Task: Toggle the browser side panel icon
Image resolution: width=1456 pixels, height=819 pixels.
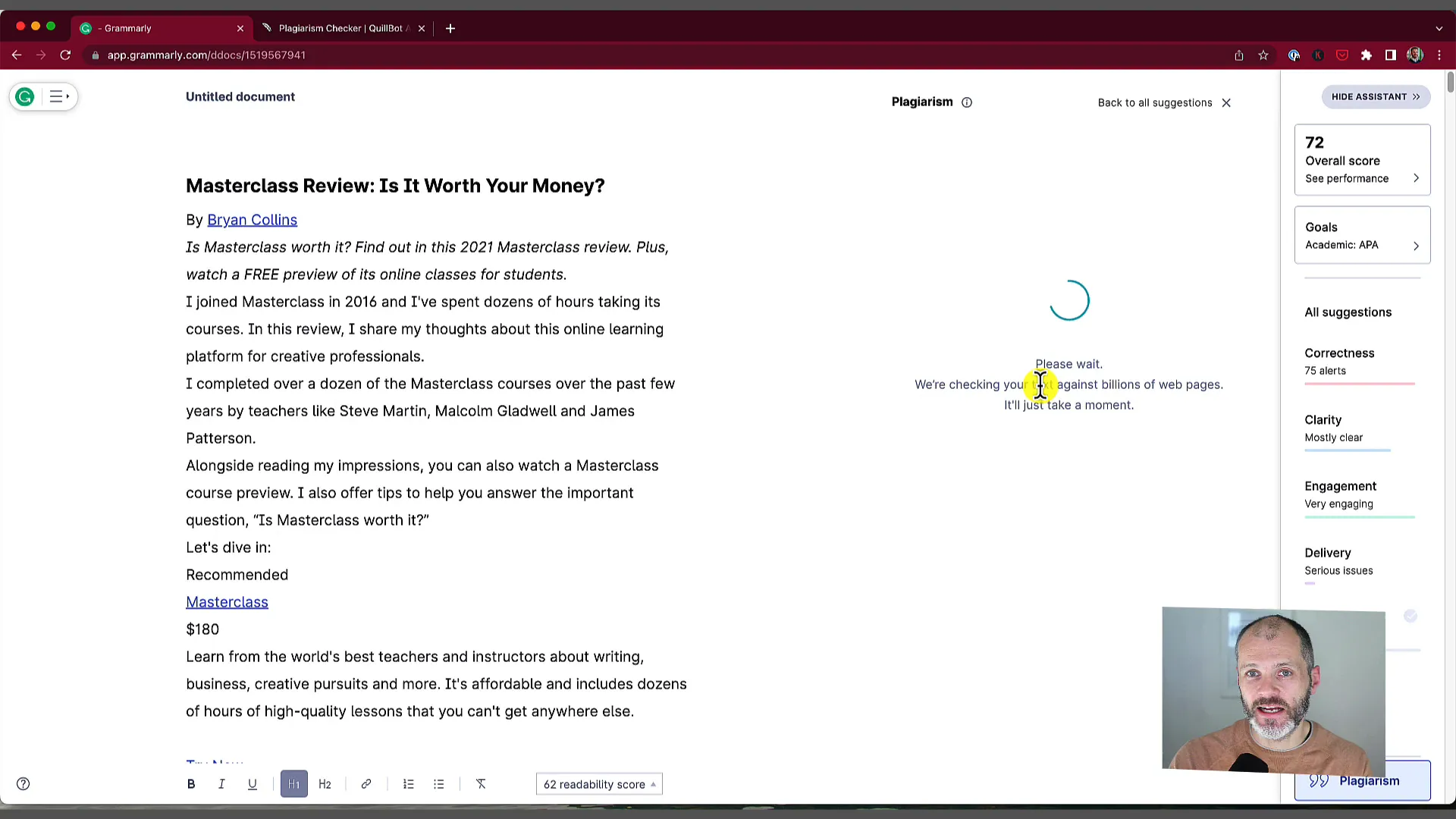Action: (x=1391, y=55)
